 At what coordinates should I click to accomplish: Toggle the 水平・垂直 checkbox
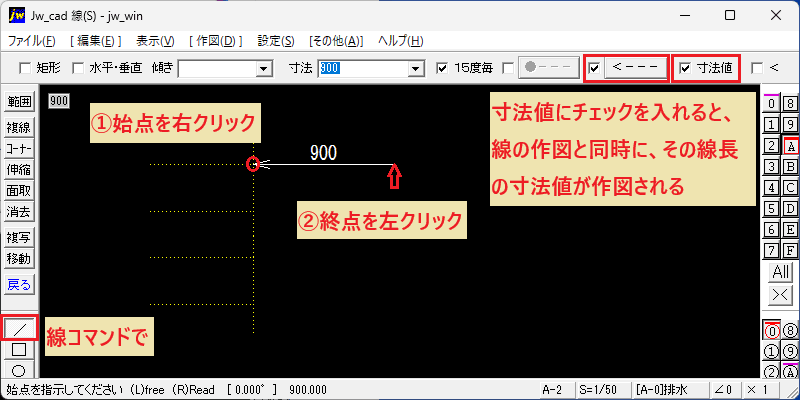tap(78, 68)
